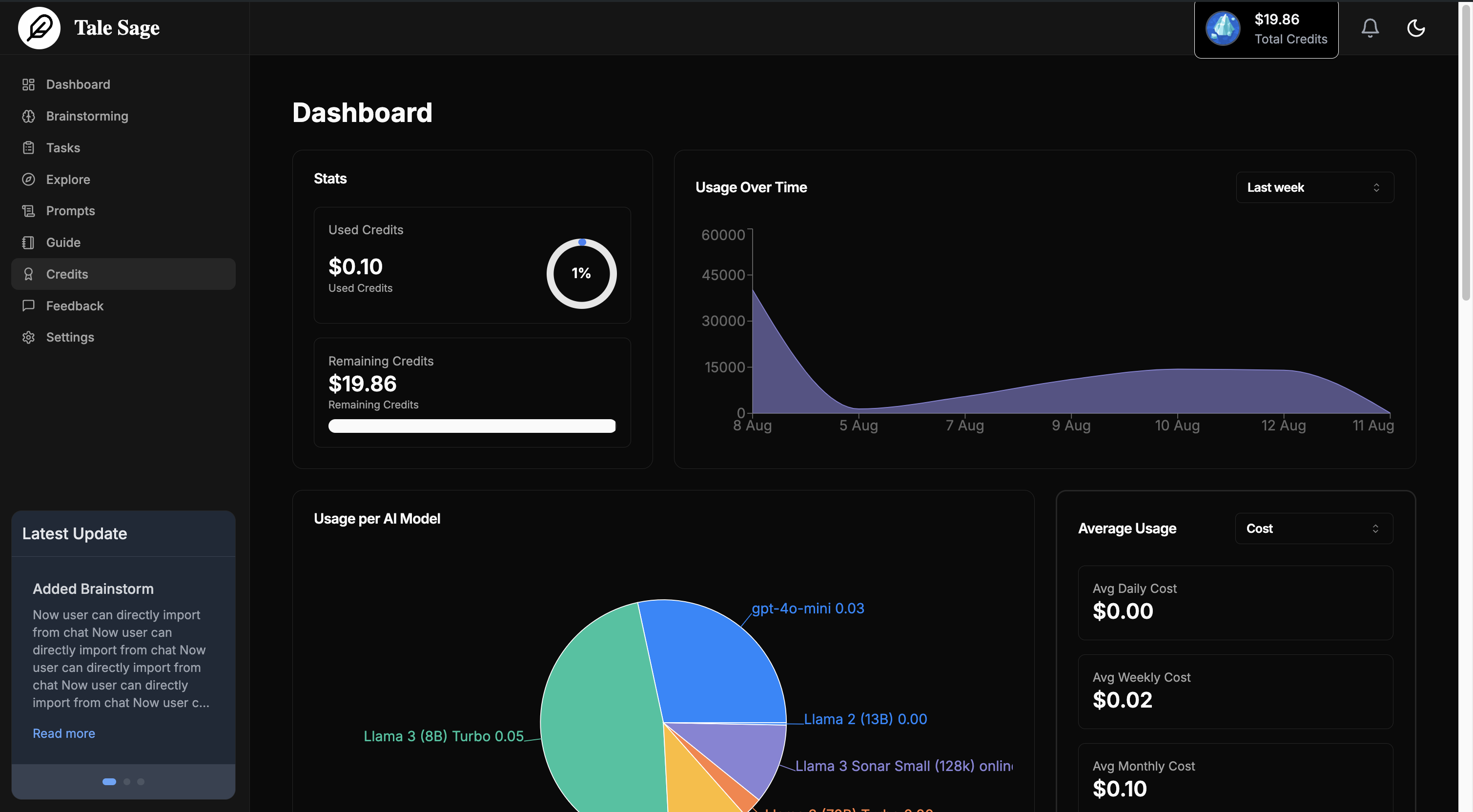Click the Settings gear icon in sidebar

pos(28,337)
